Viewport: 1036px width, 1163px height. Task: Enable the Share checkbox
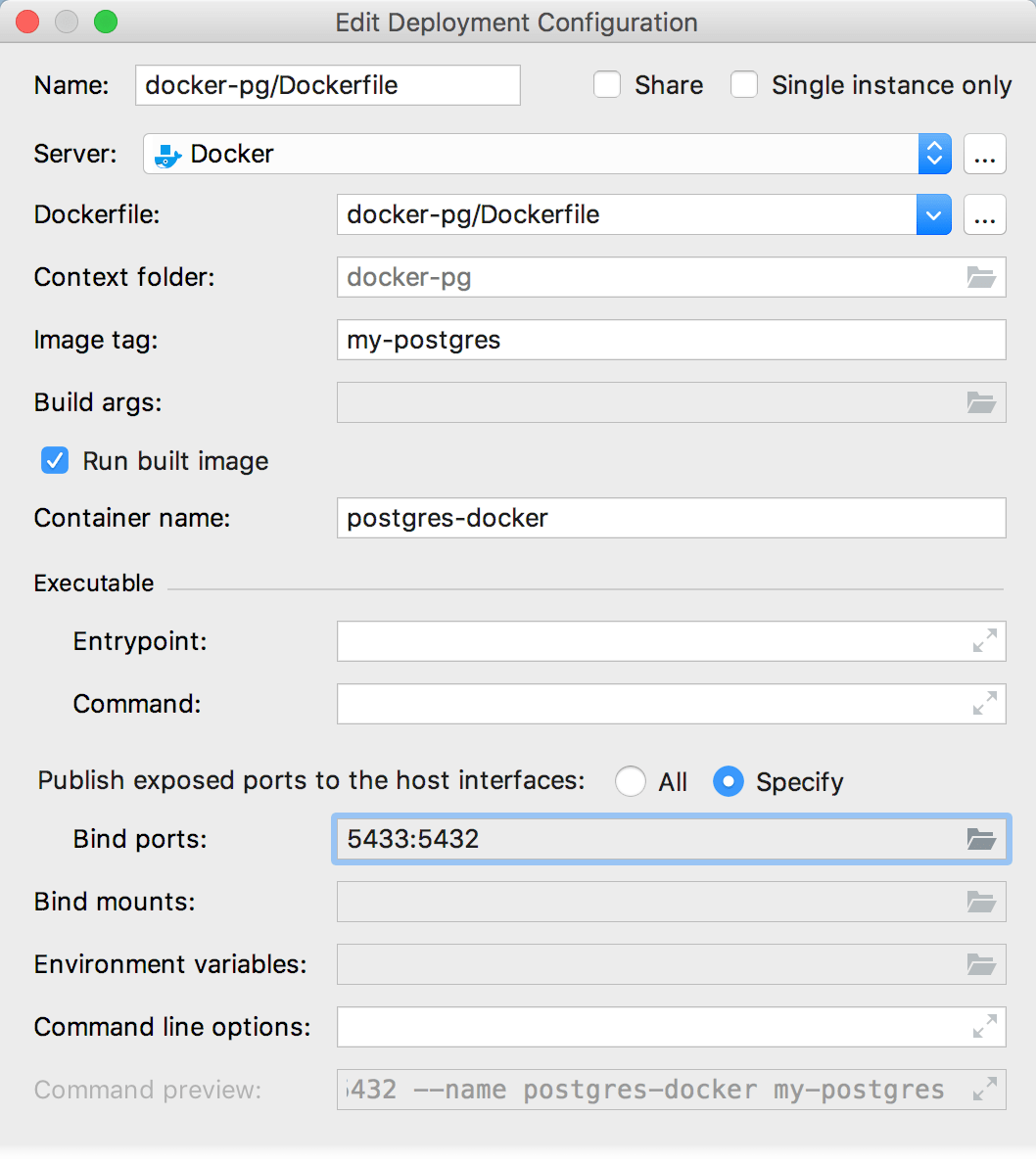[x=607, y=84]
